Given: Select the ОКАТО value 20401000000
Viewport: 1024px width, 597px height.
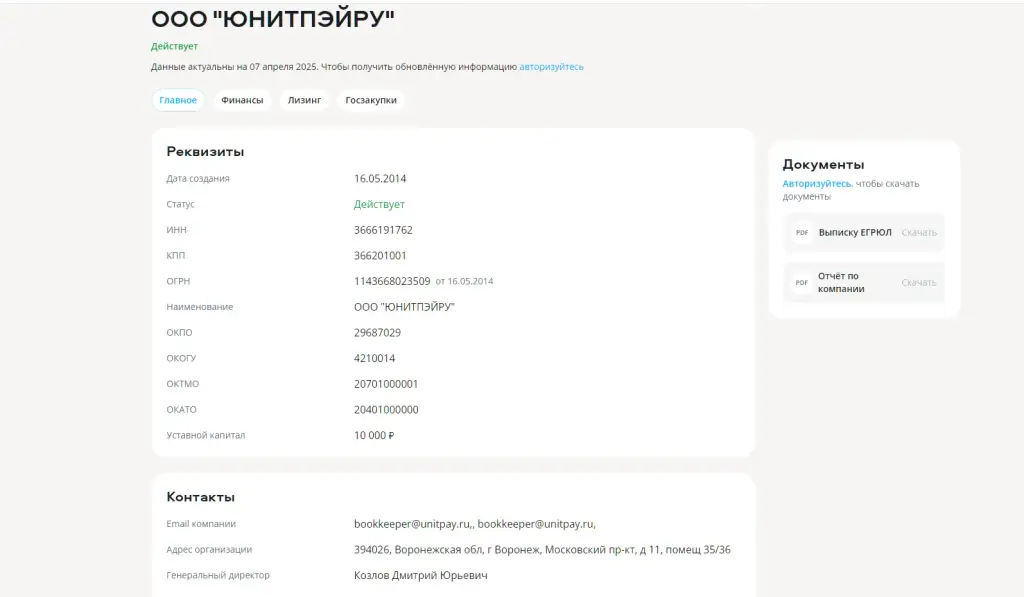Looking at the screenshot, I should tap(386, 410).
